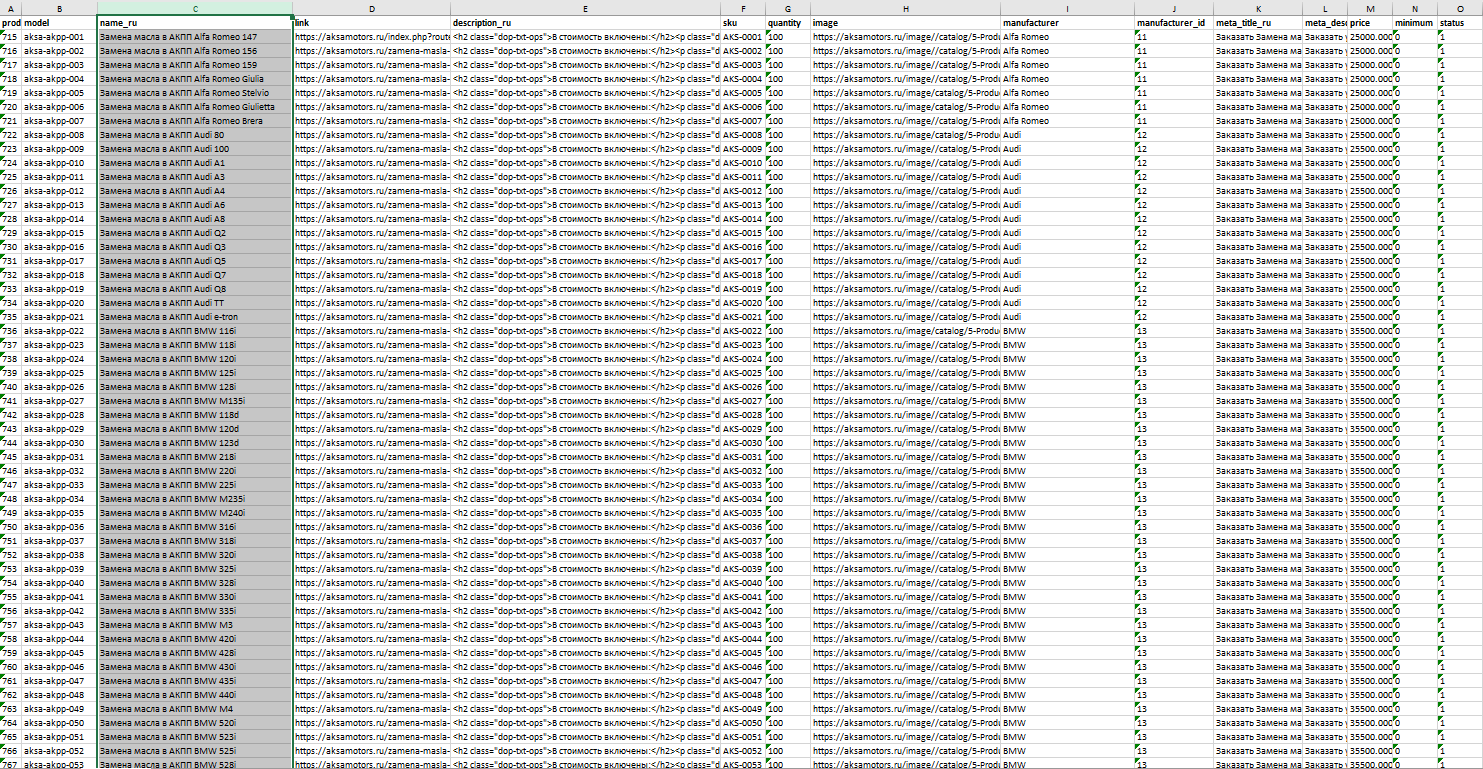
Task: Select cell 'Замена масла в АКПП Audi TT'
Action: (x=195, y=302)
